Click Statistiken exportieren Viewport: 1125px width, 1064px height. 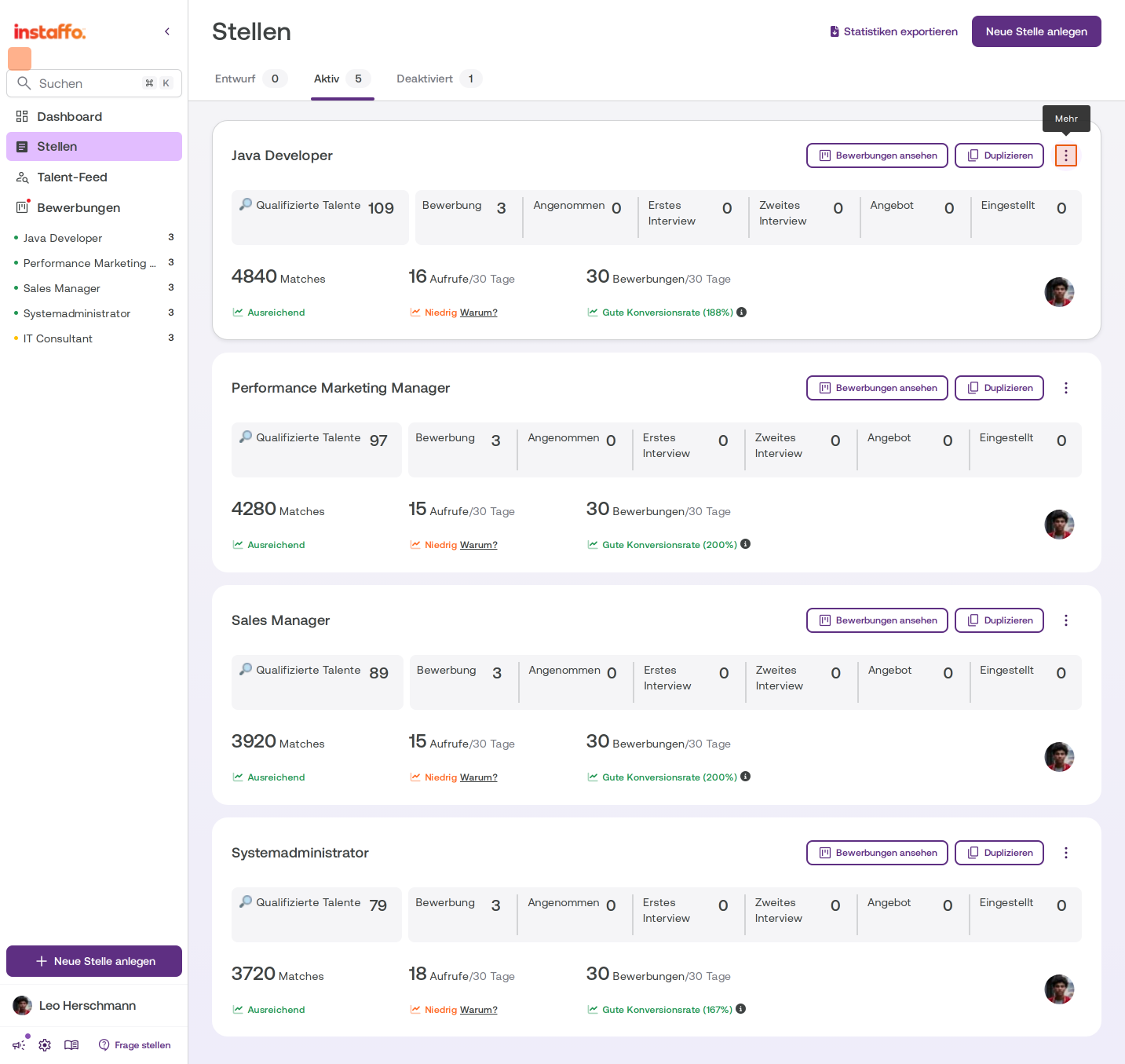point(893,31)
